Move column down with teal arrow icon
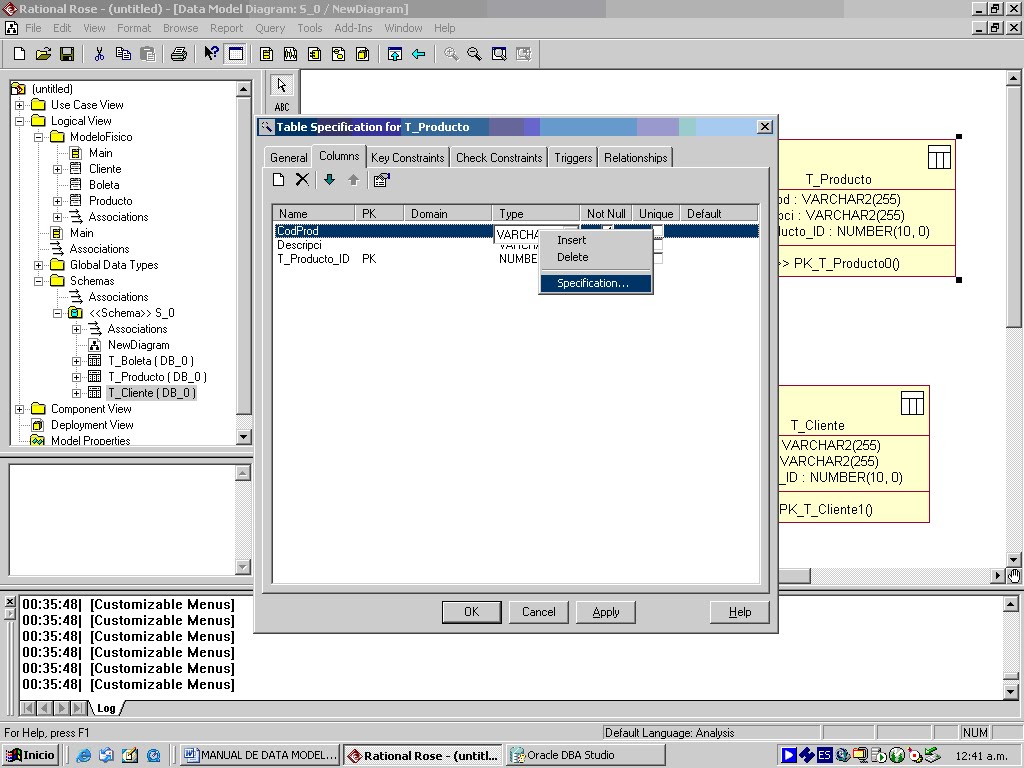Viewport: 1024px width, 768px height. [330, 180]
